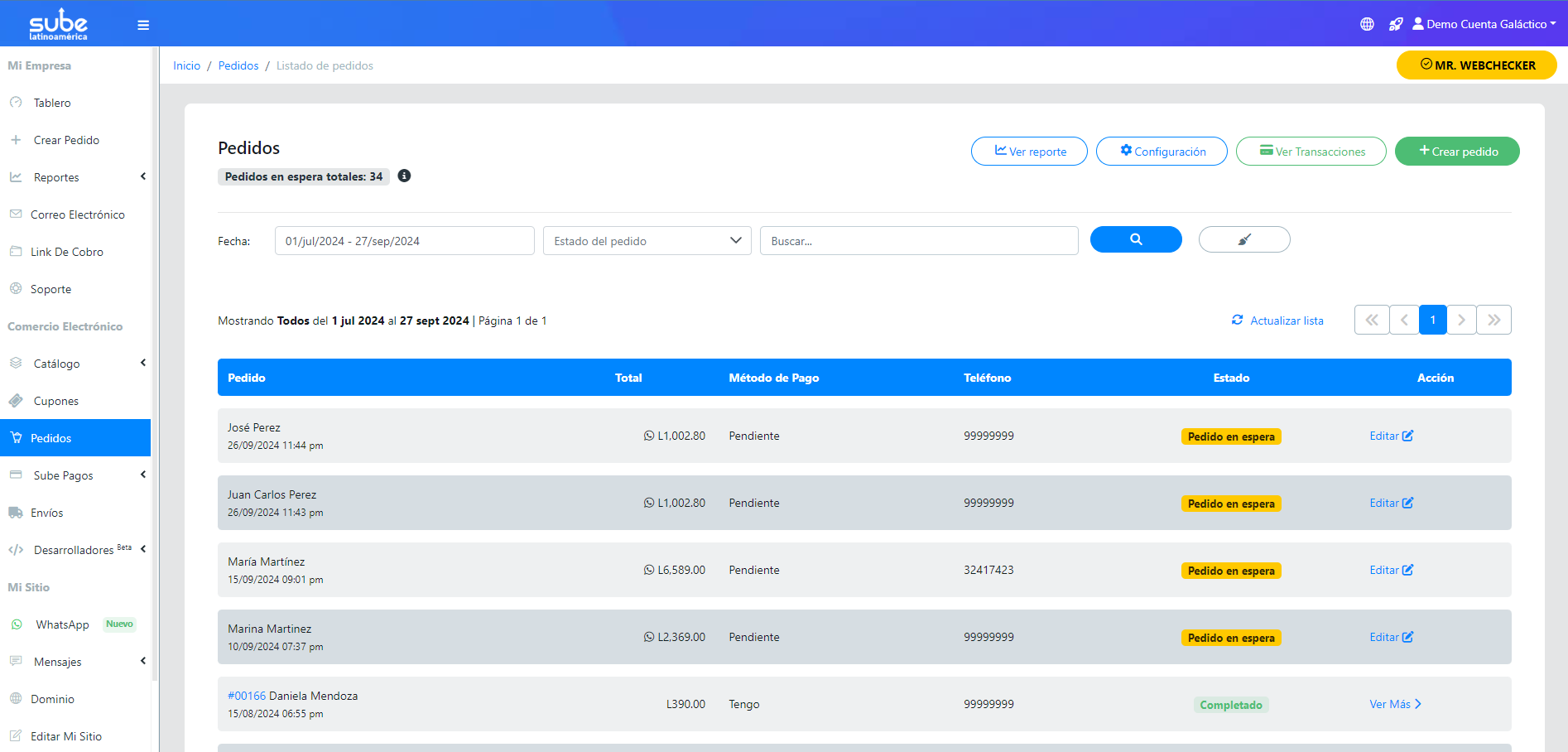Open Estado del pedido dropdown
Screen dimensions: 1568x752
(x=647, y=241)
